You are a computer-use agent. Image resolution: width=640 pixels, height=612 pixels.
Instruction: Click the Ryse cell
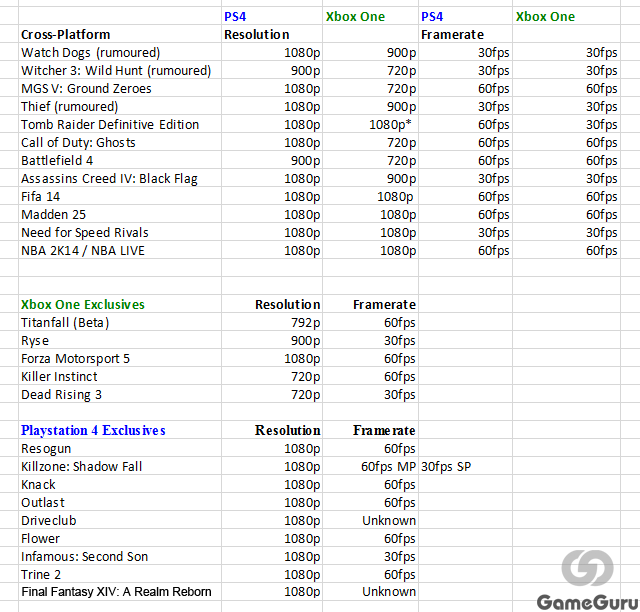(120, 340)
